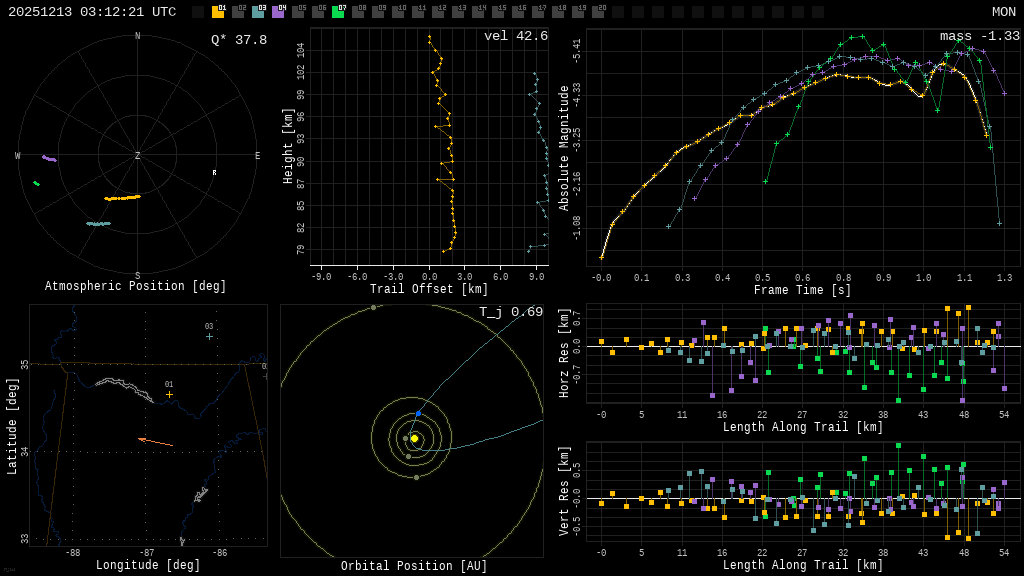Click the orange station 01 indicator box
Viewport: 1024px width, 576px height.
(x=218, y=12)
